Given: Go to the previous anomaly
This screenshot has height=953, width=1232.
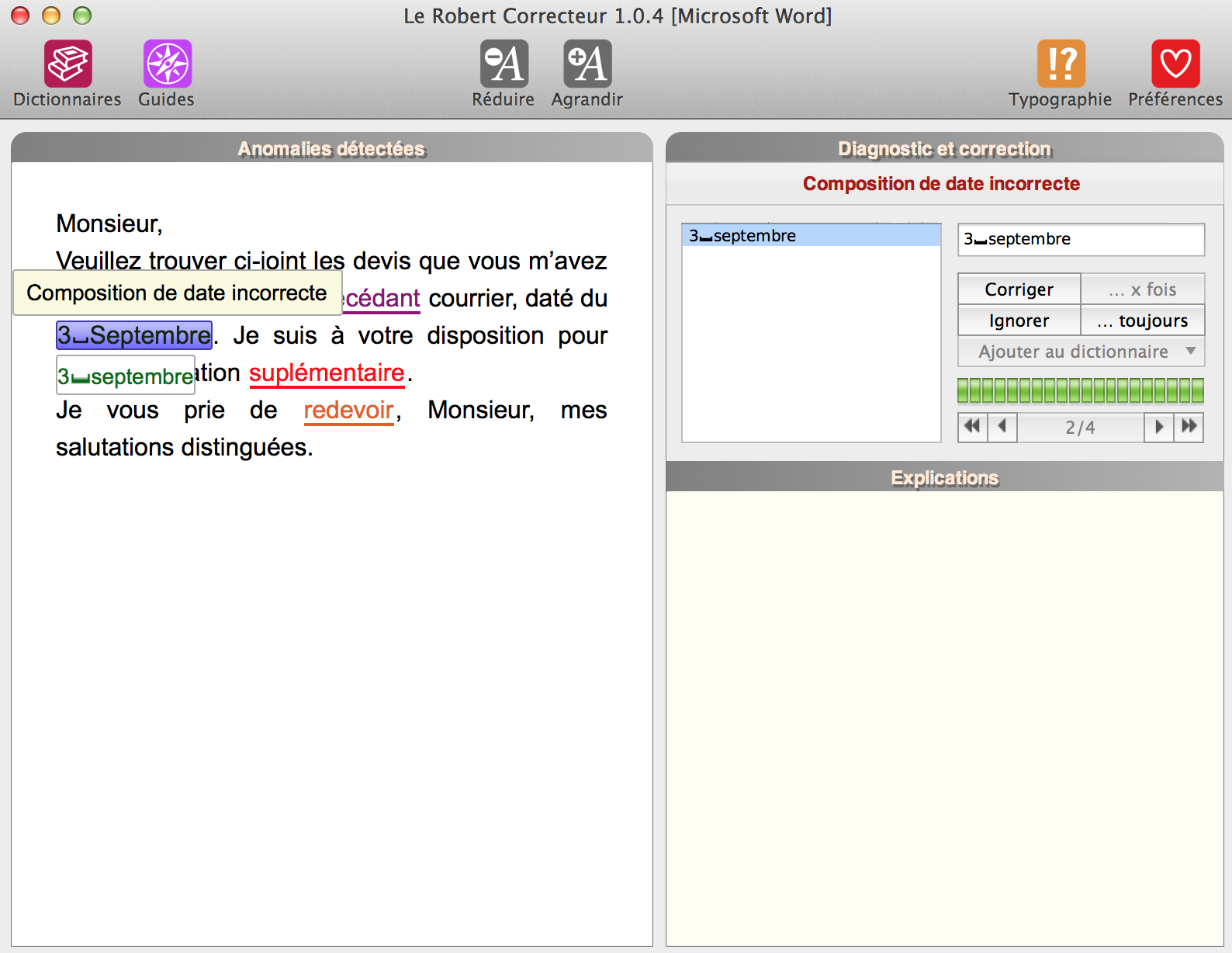Looking at the screenshot, I should [1002, 427].
